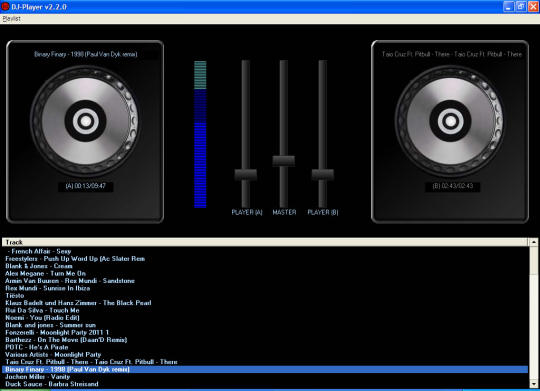The height and width of the screenshot is (391, 540).
Task: Restore down the DJ-Player window
Action: pos(521,7)
